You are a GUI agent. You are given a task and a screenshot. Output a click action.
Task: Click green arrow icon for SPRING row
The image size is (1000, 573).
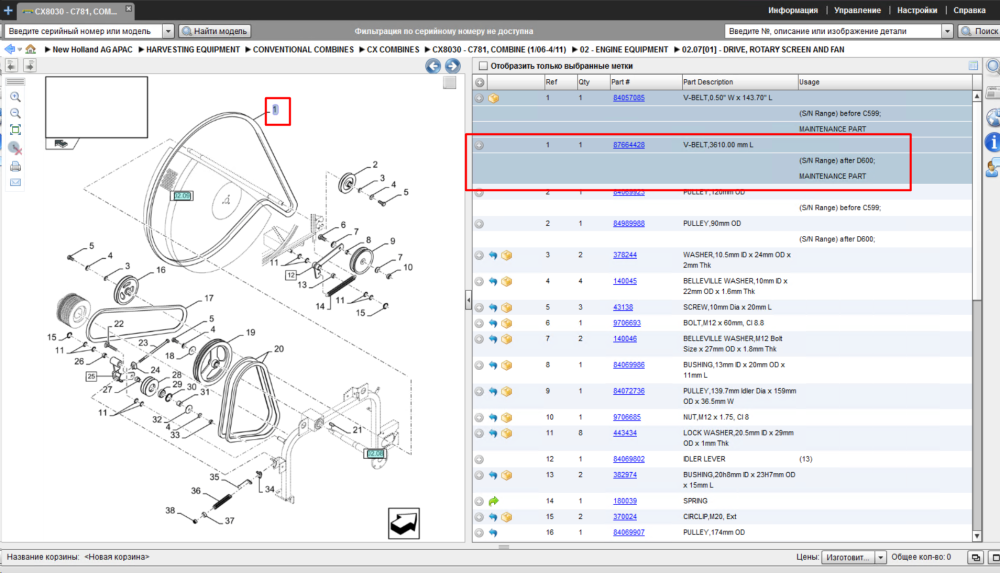point(493,502)
